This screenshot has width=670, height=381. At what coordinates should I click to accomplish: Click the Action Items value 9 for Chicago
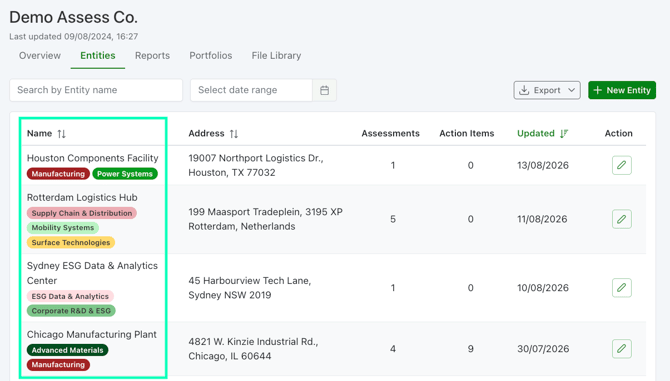click(470, 349)
